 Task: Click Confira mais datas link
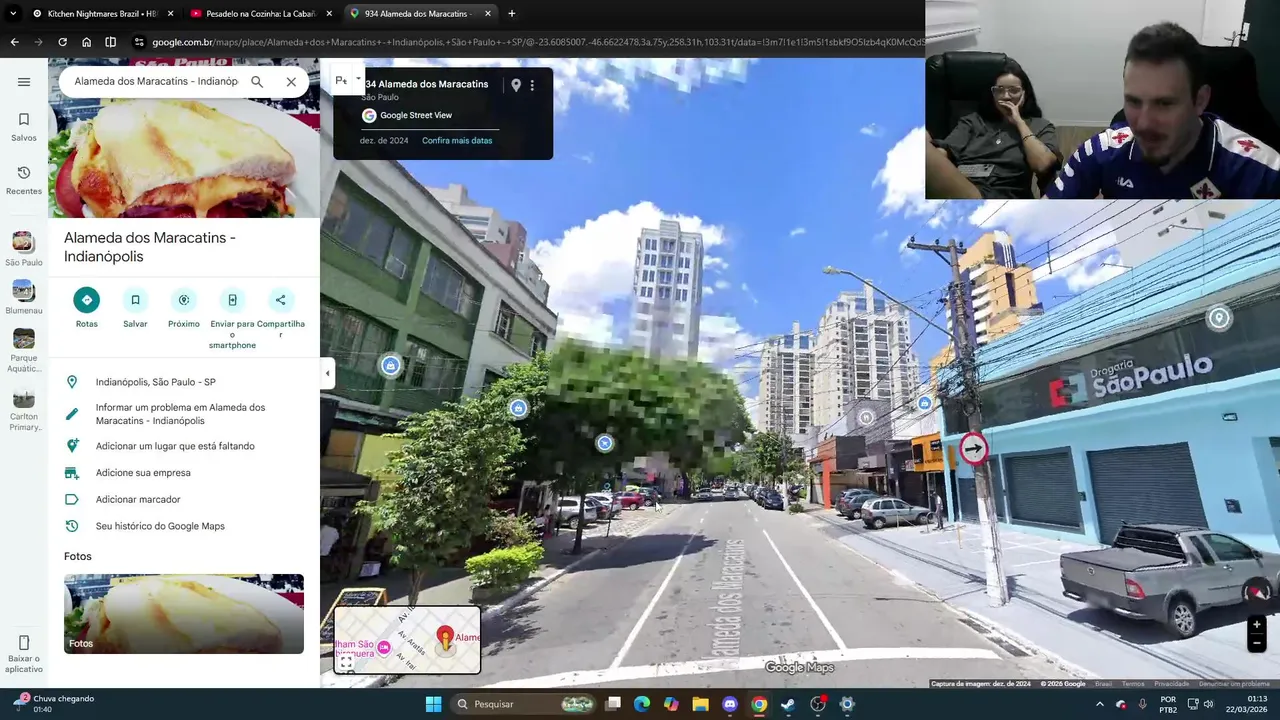click(457, 141)
